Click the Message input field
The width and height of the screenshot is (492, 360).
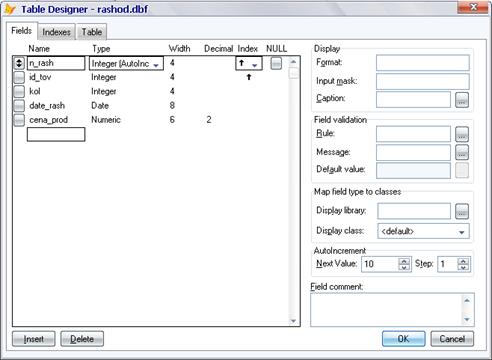tap(413, 152)
